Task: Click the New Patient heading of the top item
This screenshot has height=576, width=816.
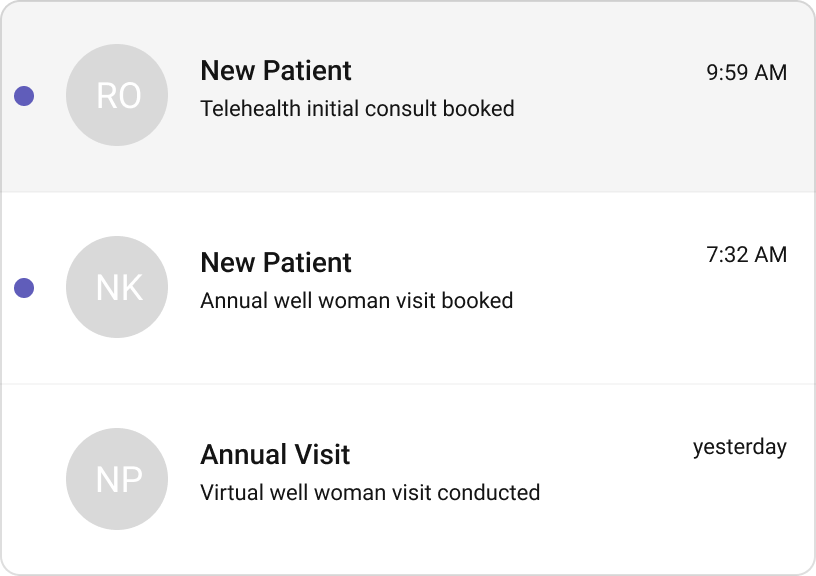Action: coord(276,71)
